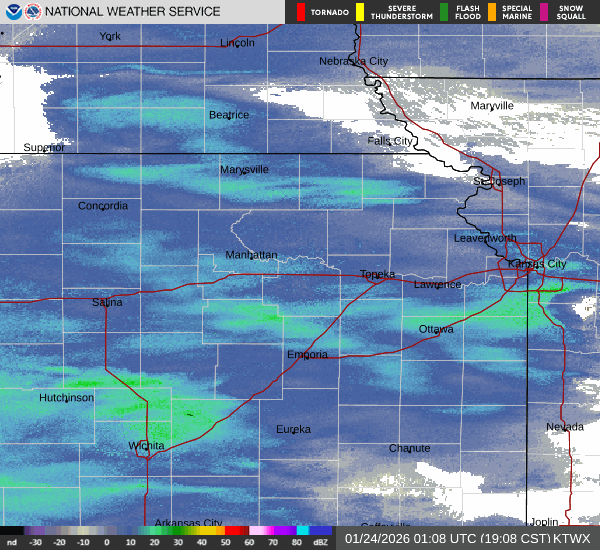Click the magenta Snow Squall legend swatch
600x550 pixels.
(545, 12)
